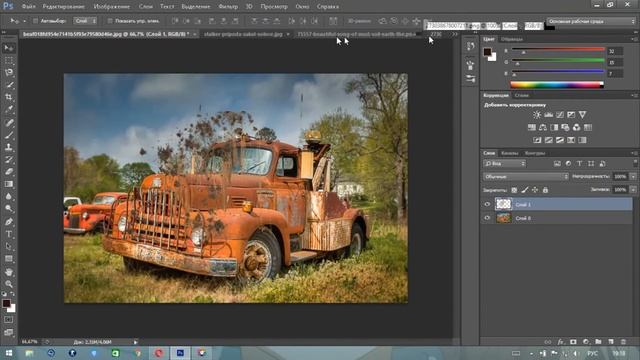Hide Слой 1 layer visibility
The image size is (640, 360).
click(487, 204)
